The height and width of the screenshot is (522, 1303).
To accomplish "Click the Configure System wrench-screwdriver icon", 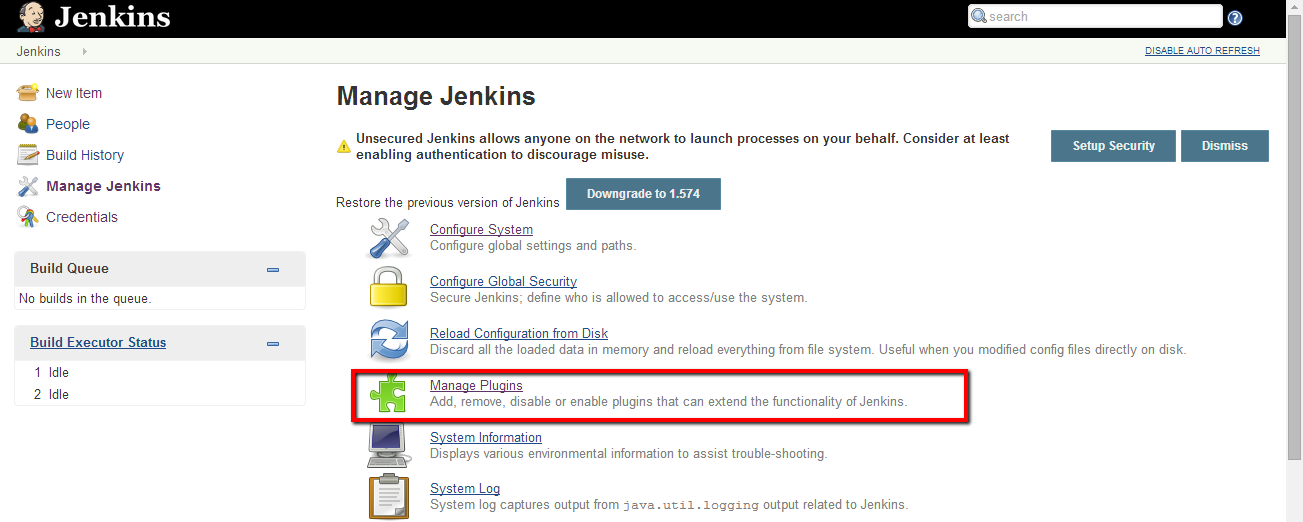I will (x=389, y=238).
